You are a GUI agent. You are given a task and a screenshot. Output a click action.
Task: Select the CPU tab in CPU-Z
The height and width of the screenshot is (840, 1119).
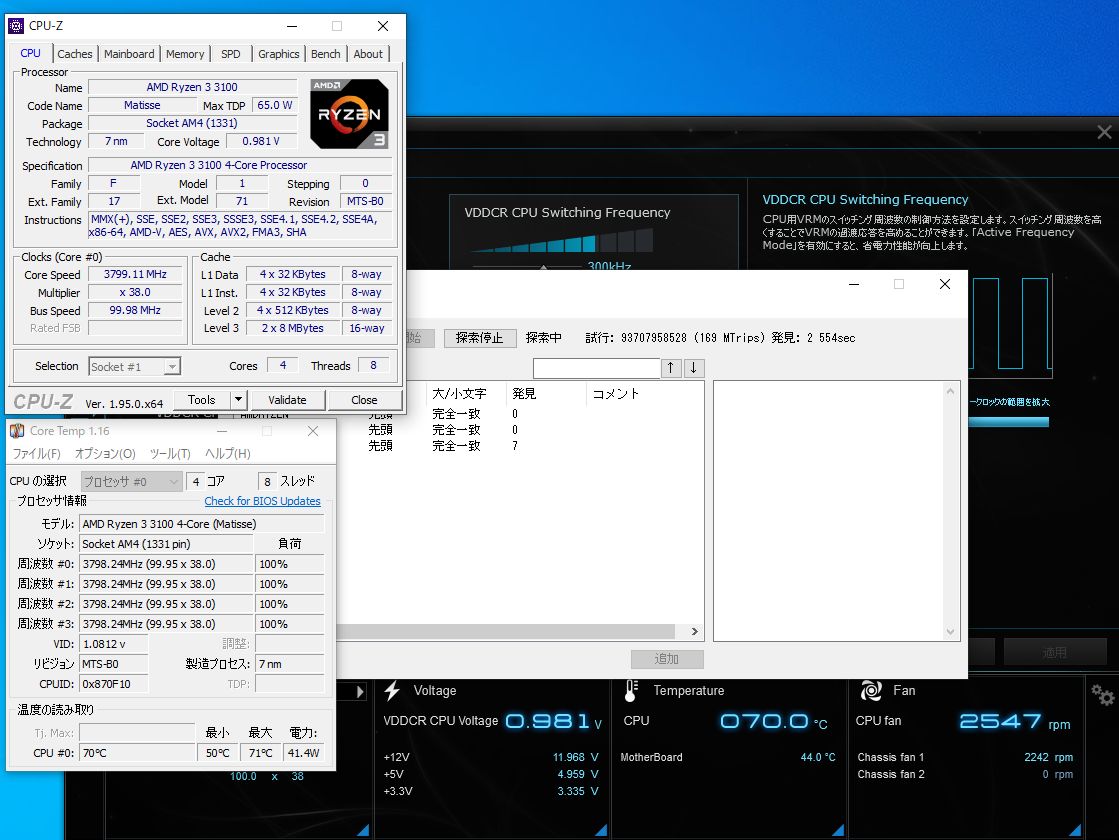[x=31, y=54]
